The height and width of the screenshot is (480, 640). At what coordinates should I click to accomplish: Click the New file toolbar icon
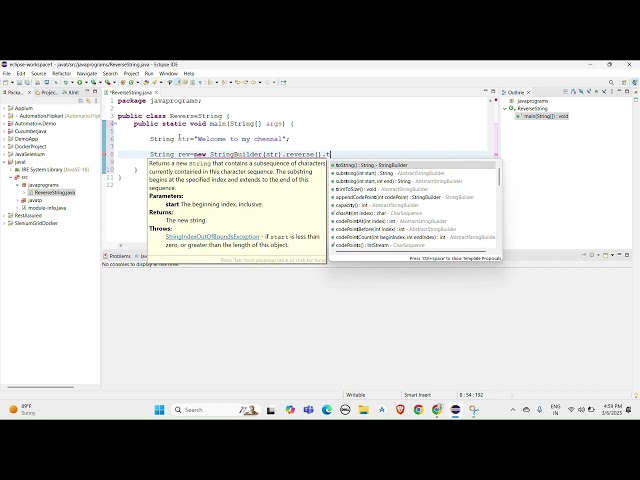pos(6,82)
